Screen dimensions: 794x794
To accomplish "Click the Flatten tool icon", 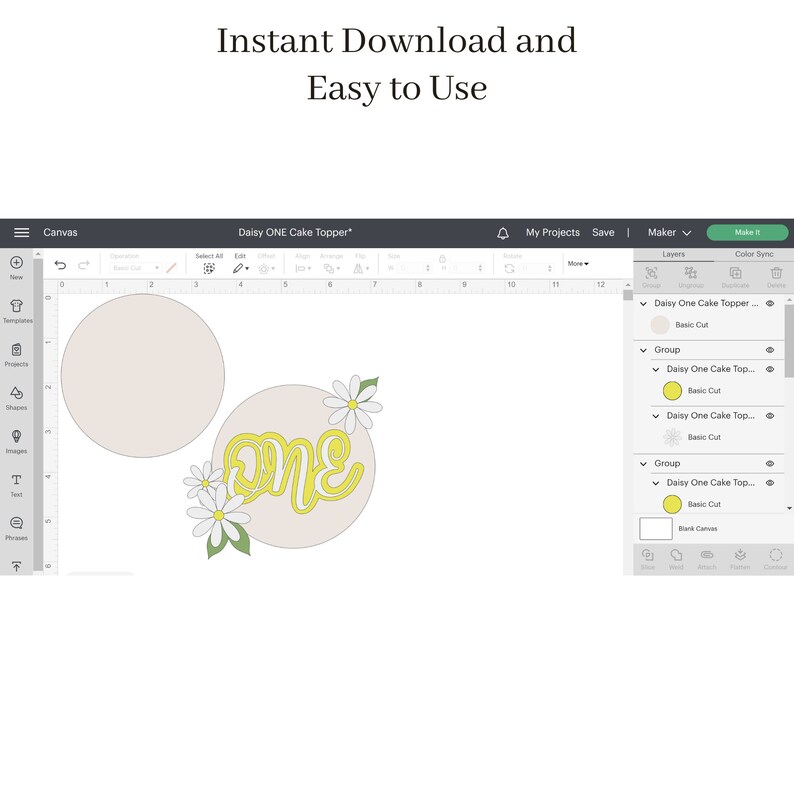I will coord(740,555).
